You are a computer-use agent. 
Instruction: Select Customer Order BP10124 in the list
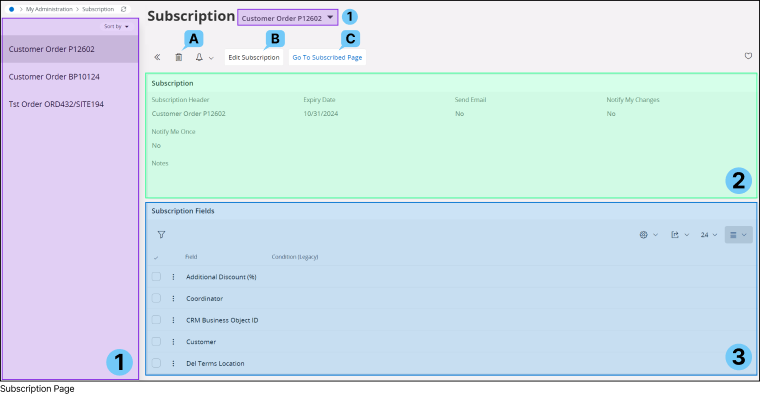click(x=70, y=77)
